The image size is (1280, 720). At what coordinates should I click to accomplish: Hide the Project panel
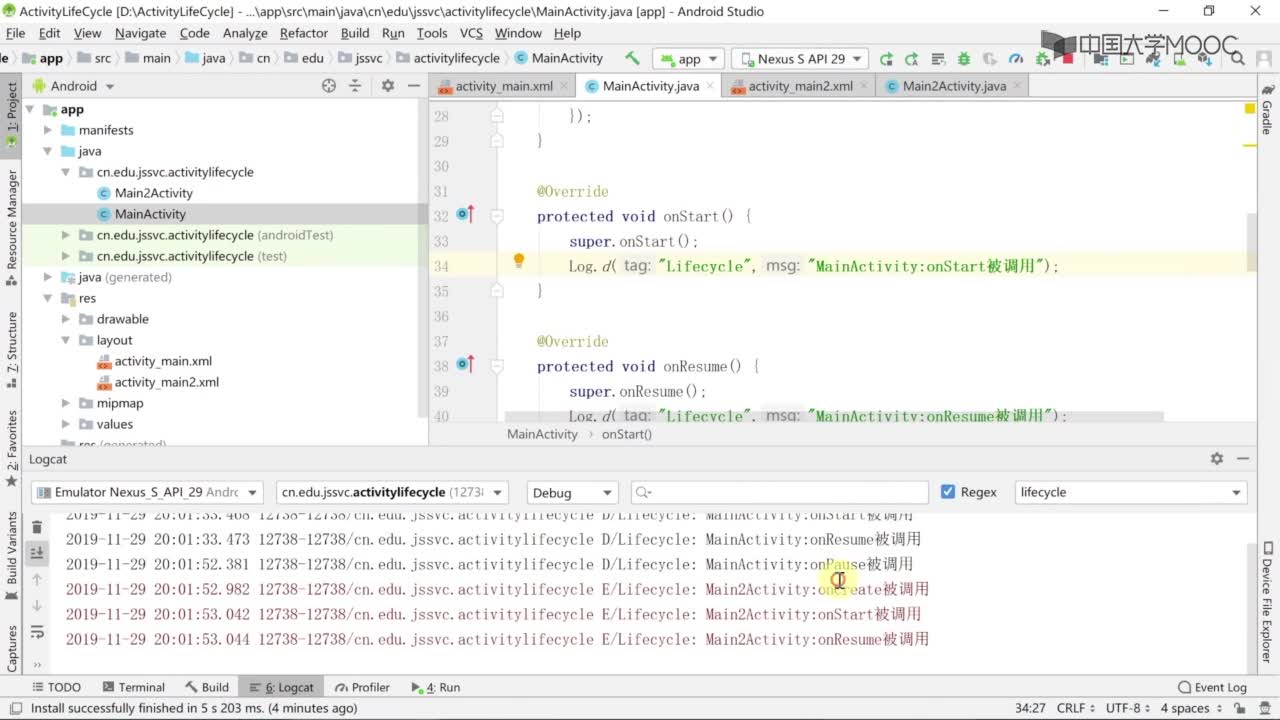[414, 86]
